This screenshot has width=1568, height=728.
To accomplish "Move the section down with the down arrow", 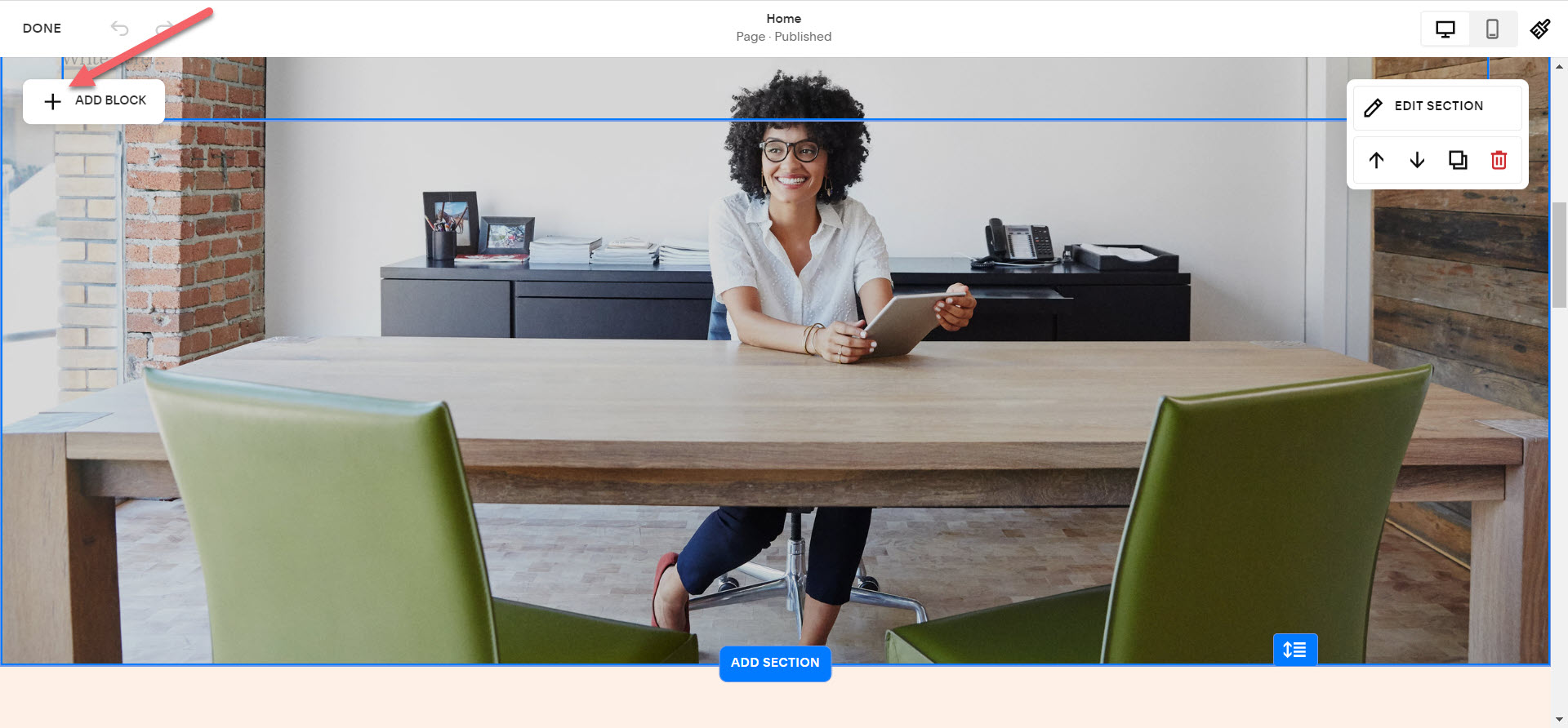I will (x=1417, y=160).
